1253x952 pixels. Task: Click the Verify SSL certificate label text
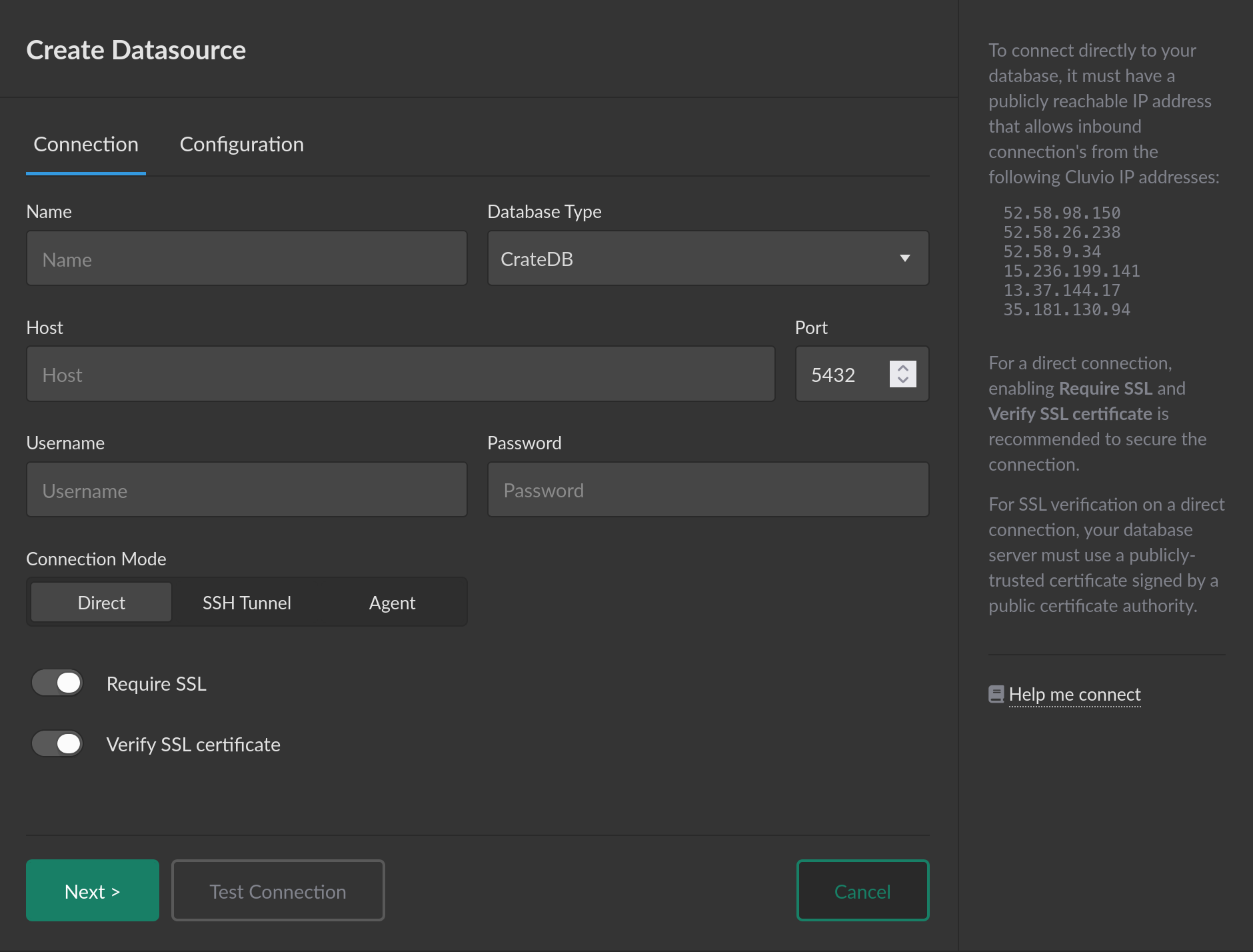click(x=193, y=745)
